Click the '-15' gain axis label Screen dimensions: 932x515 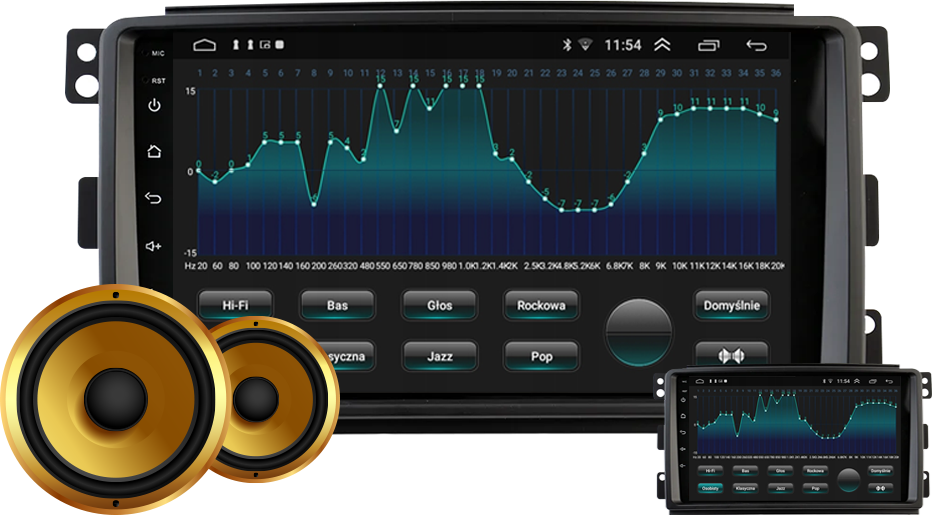[190, 253]
